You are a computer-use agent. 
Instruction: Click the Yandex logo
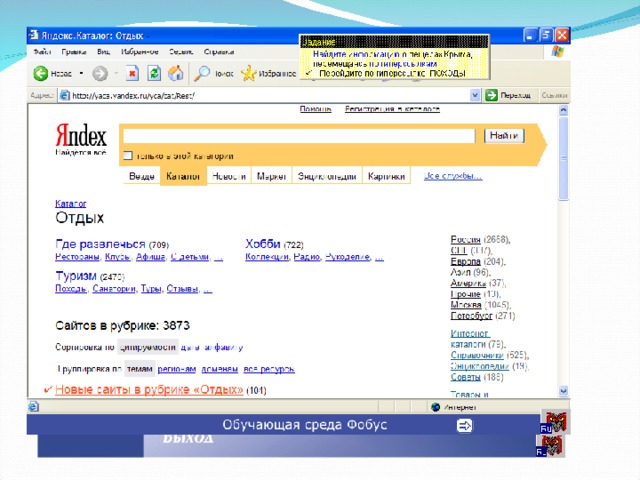81,136
